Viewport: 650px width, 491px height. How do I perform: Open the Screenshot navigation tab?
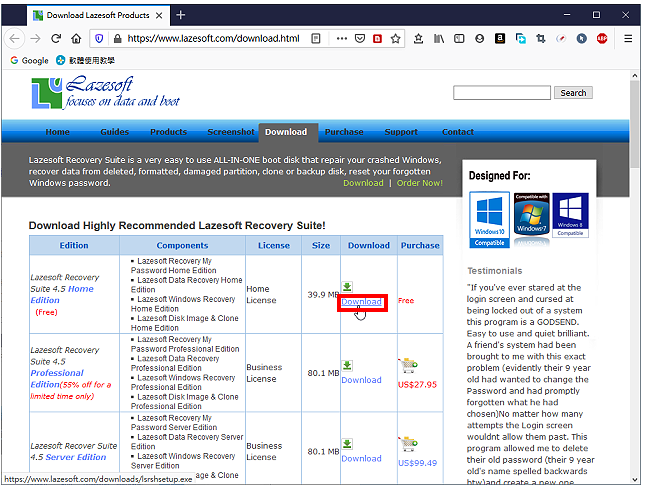231,132
